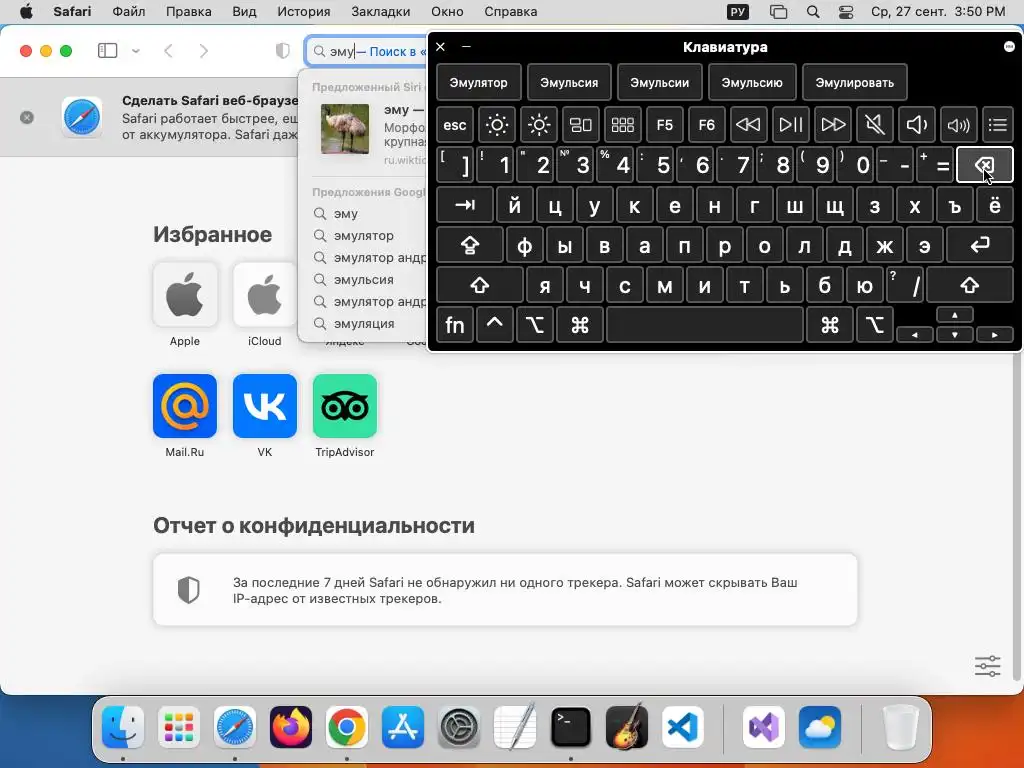
Task: Open the VK favorite
Action: (264, 415)
